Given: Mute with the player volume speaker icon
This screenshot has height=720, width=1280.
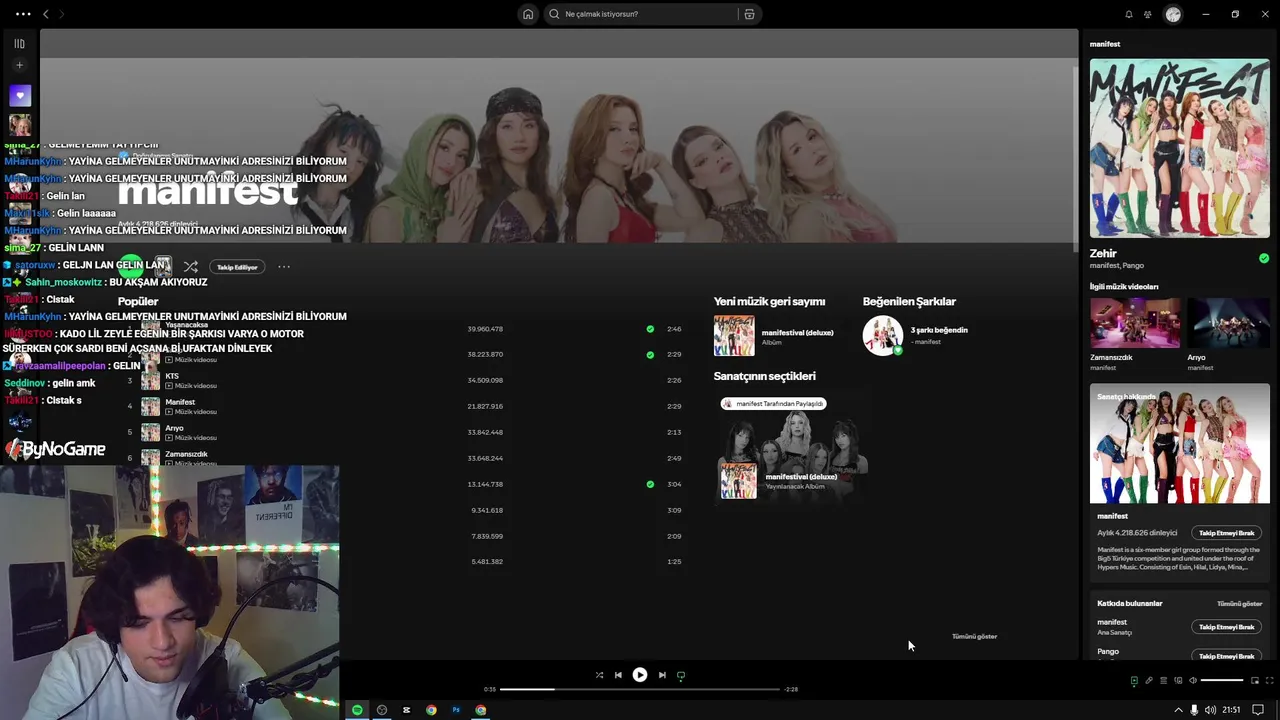Looking at the screenshot, I should click(1192, 681).
